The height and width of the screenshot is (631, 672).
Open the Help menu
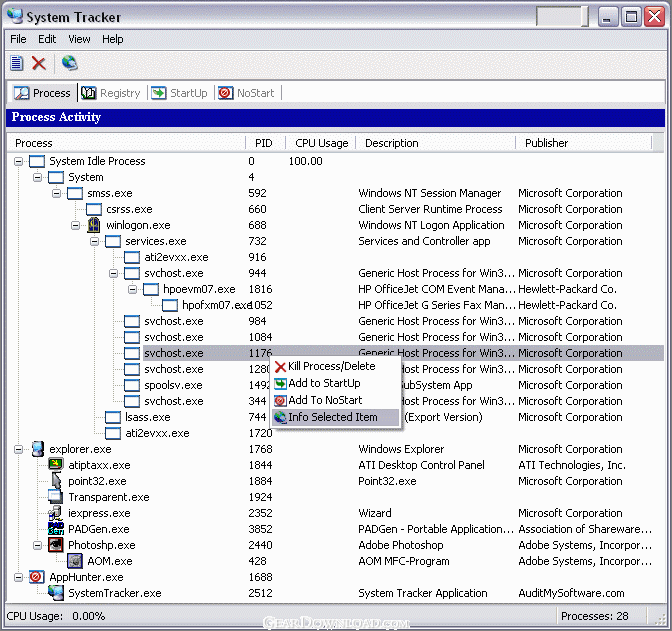tap(113, 39)
